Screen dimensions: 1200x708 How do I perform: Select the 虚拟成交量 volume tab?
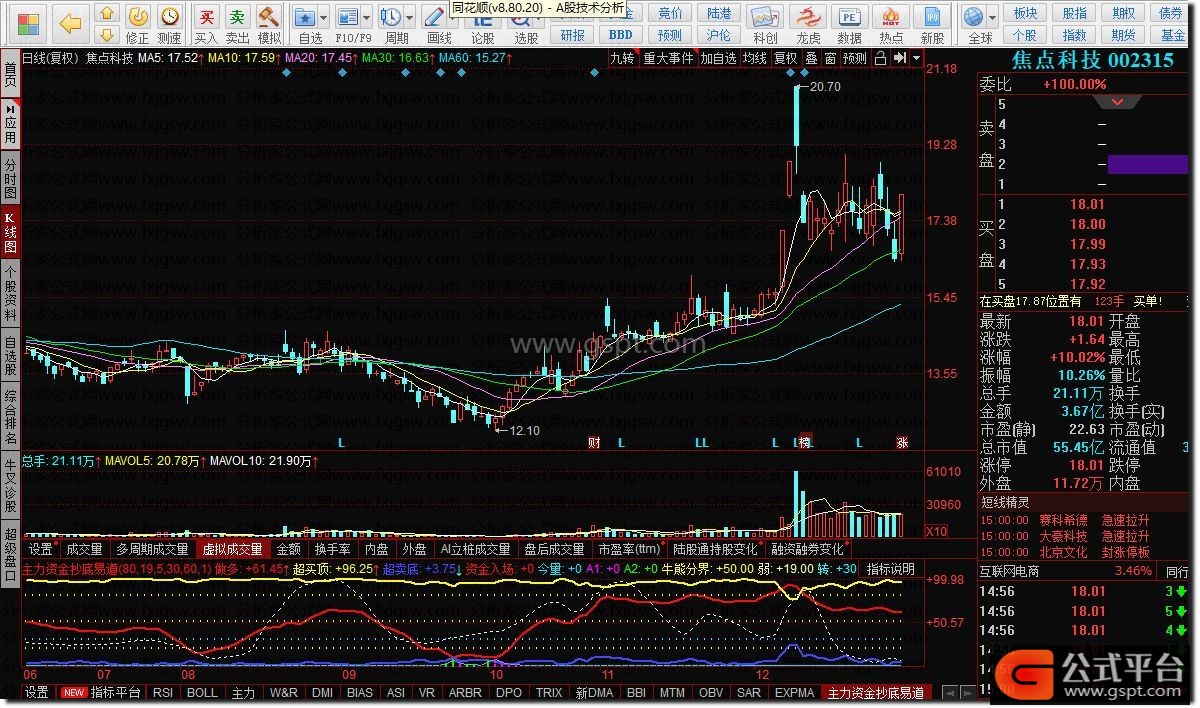pos(232,549)
